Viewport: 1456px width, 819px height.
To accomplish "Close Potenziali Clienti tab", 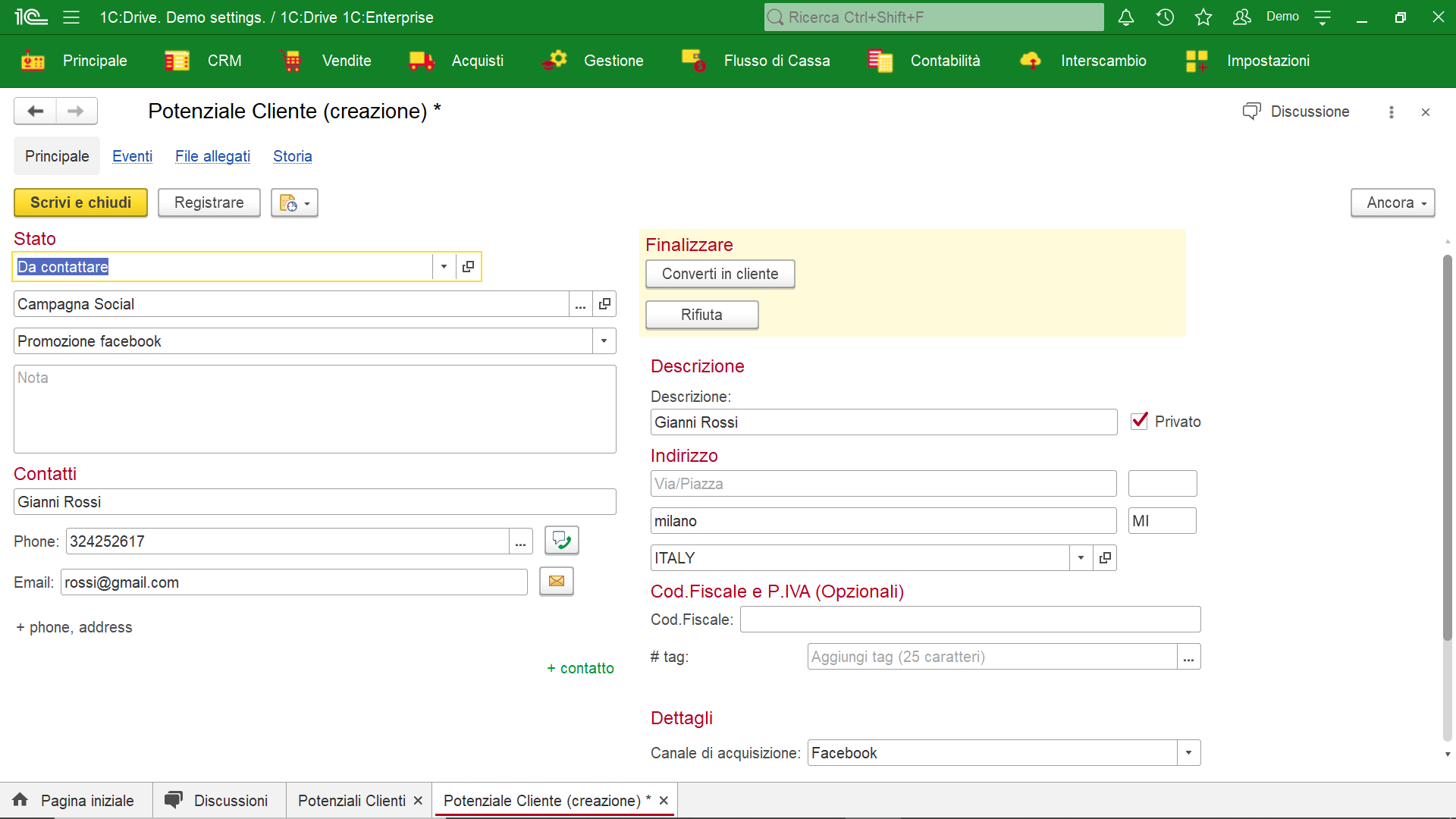I will pos(418,801).
